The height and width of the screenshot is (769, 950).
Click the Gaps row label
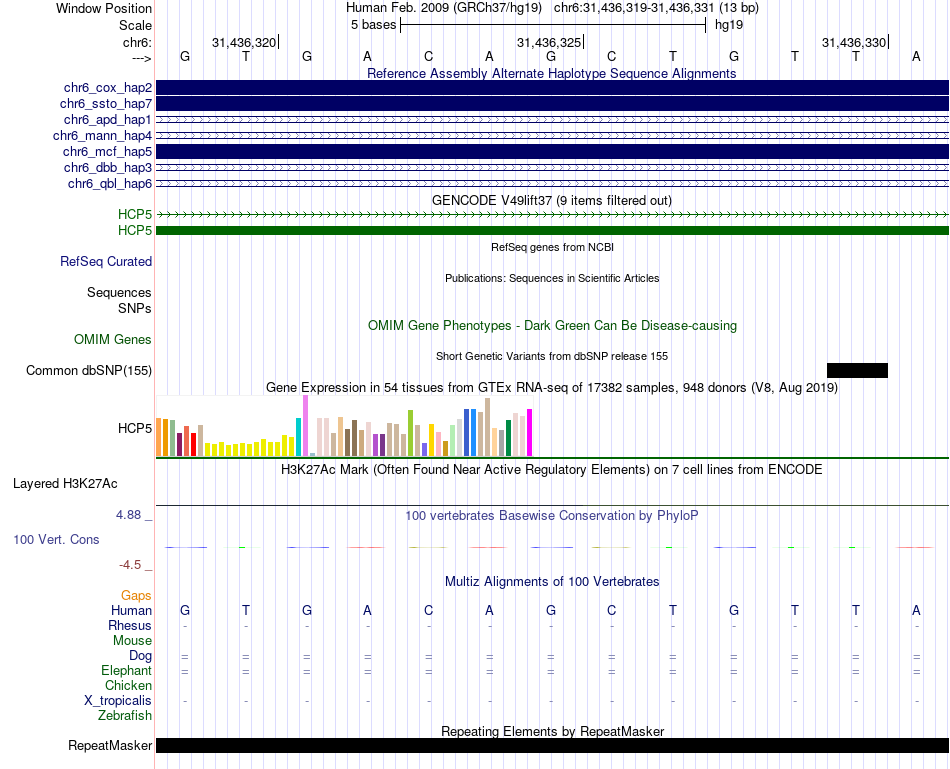click(x=136, y=596)
